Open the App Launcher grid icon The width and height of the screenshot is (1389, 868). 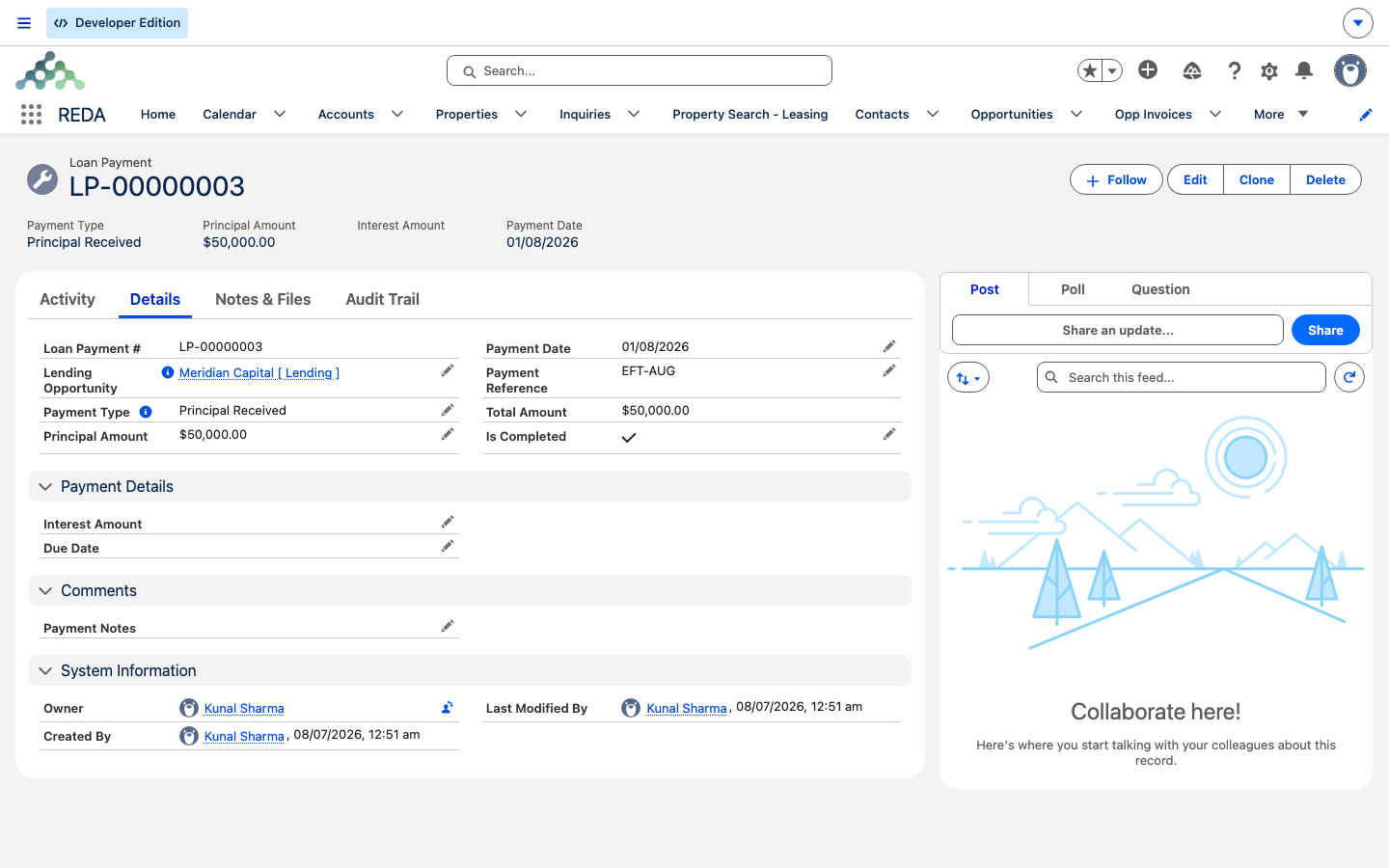pyautogui.click(x=31, y=115)
